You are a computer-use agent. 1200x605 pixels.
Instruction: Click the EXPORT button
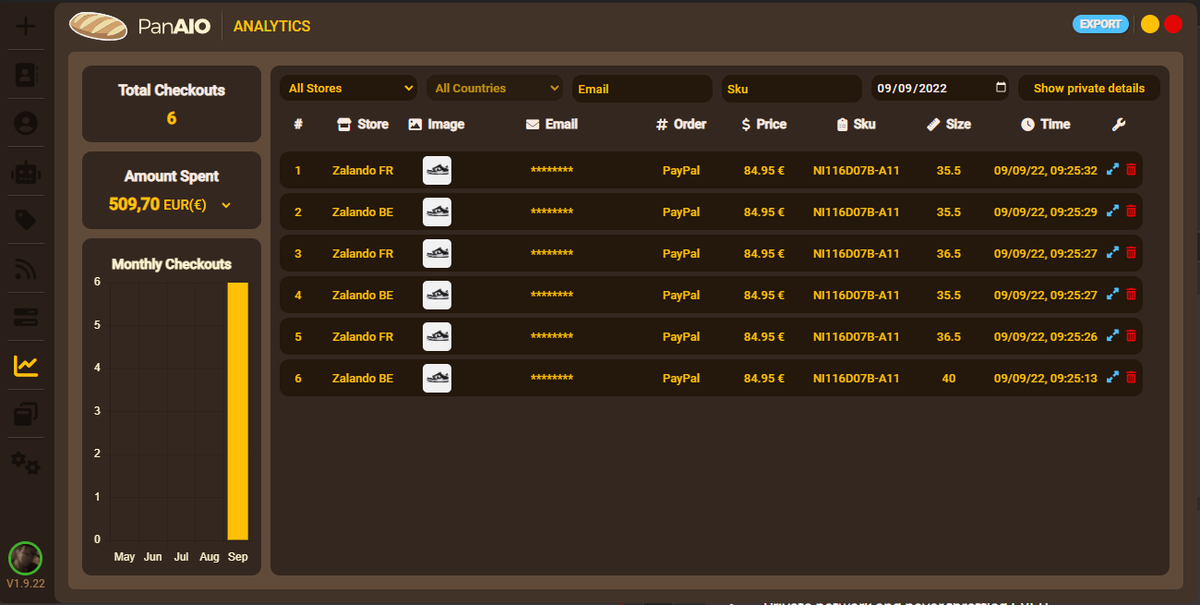point(1101,24)
